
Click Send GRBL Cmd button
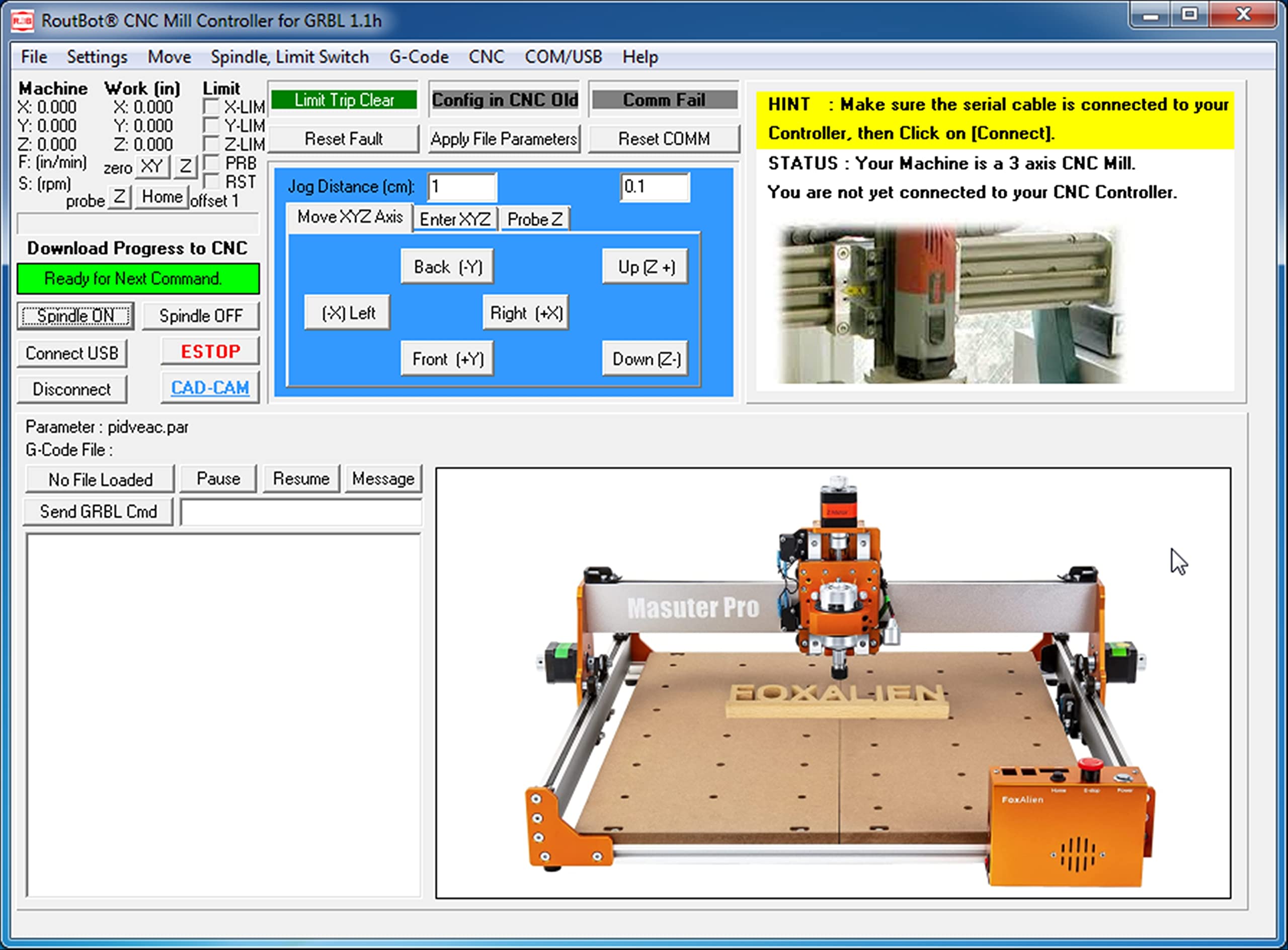98,511
